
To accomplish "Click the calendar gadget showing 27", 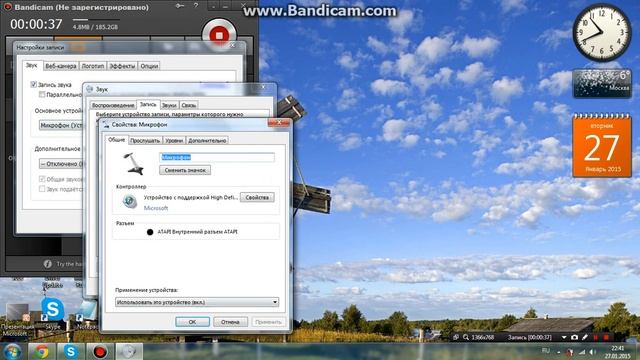I will tap(602, 145).
